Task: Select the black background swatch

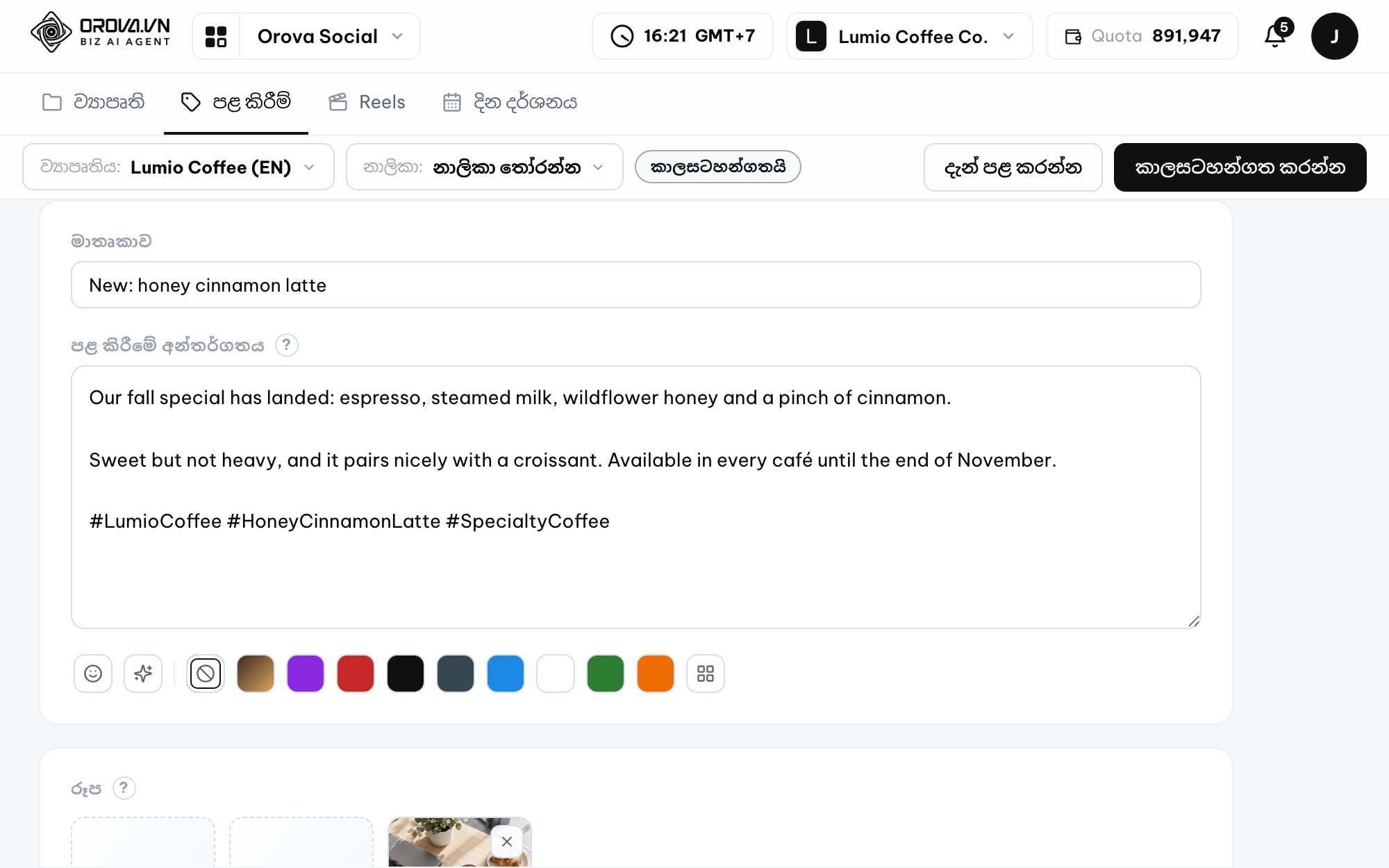Action: 406,674
